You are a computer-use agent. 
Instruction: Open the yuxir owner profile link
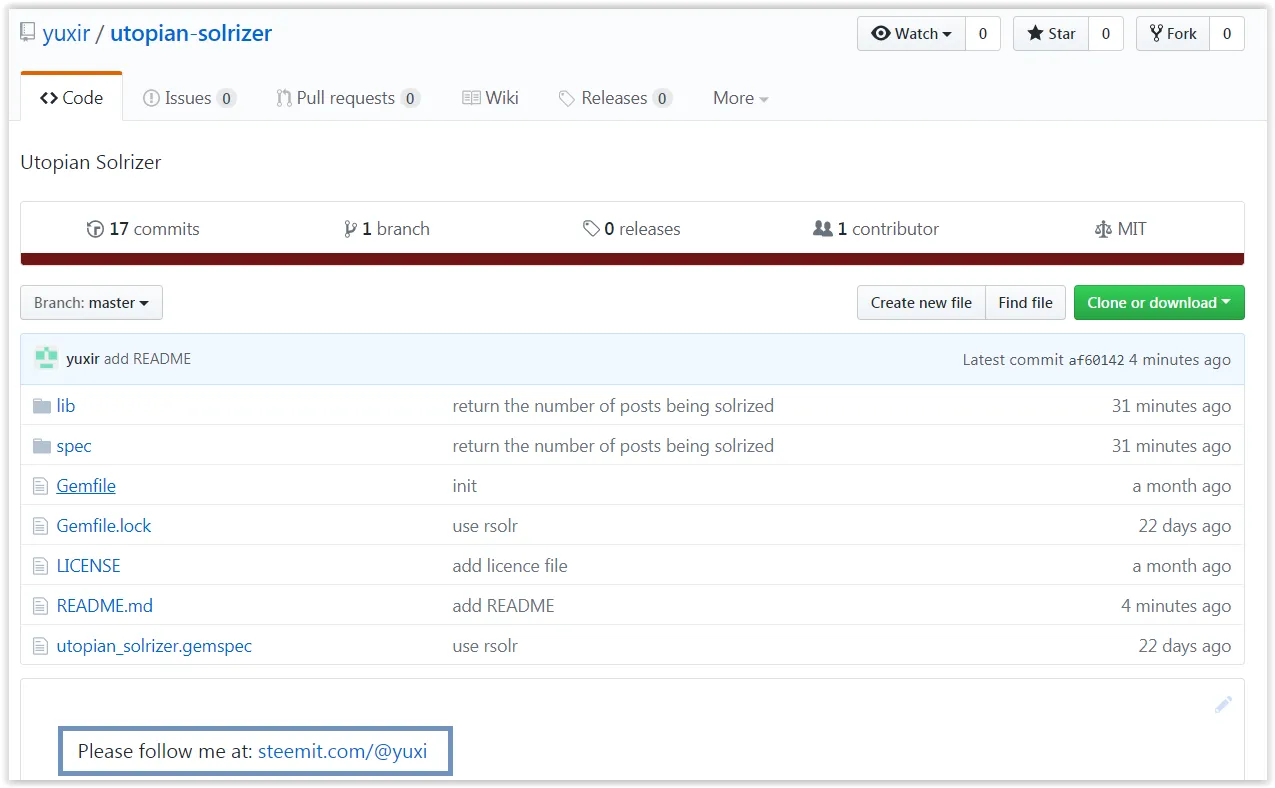tap(66, 33)
